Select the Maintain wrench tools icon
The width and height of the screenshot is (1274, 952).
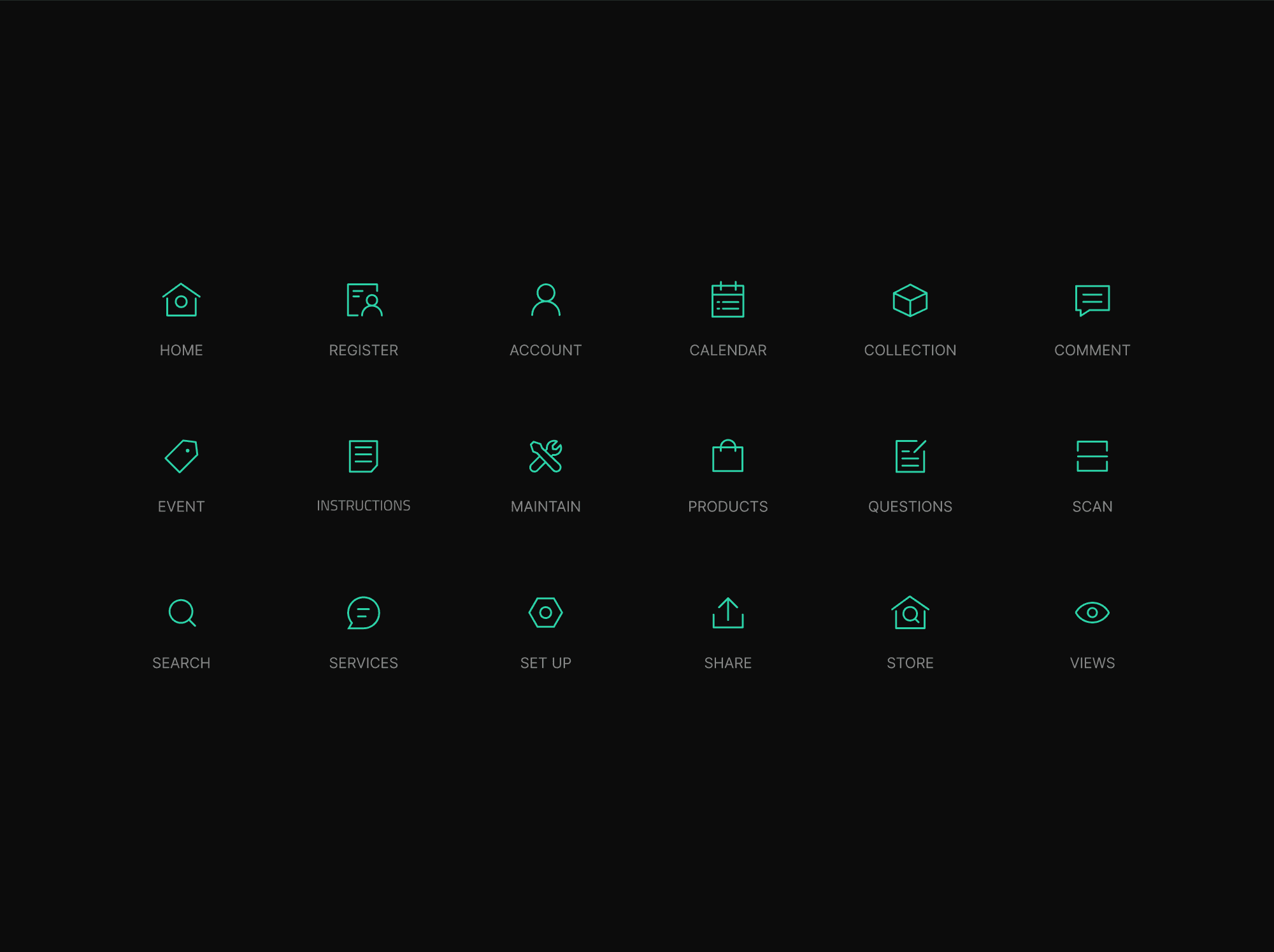546,456
